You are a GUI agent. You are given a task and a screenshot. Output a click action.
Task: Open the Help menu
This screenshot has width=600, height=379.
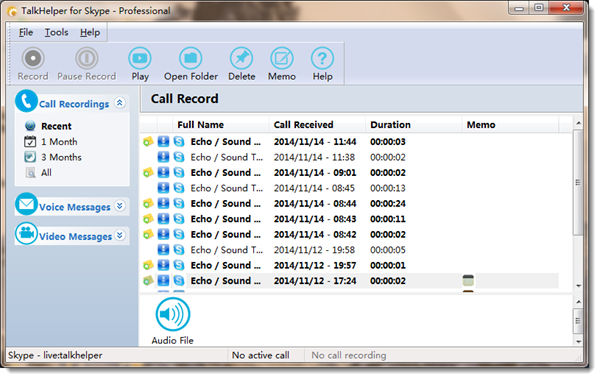click(90, 33)
